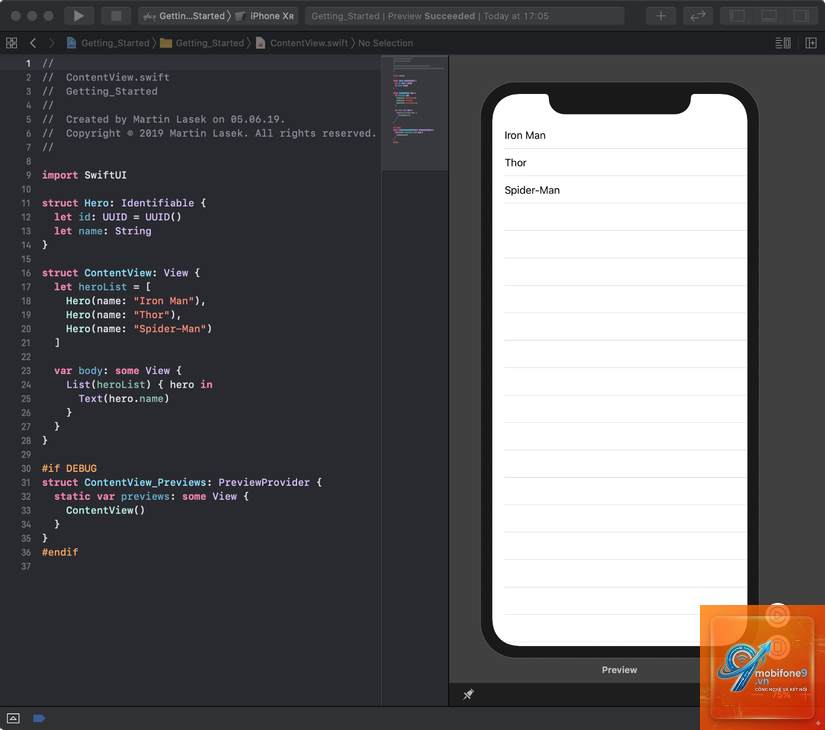
Task: Choose the iPhone XR run destination
Action: coord(266,16)
